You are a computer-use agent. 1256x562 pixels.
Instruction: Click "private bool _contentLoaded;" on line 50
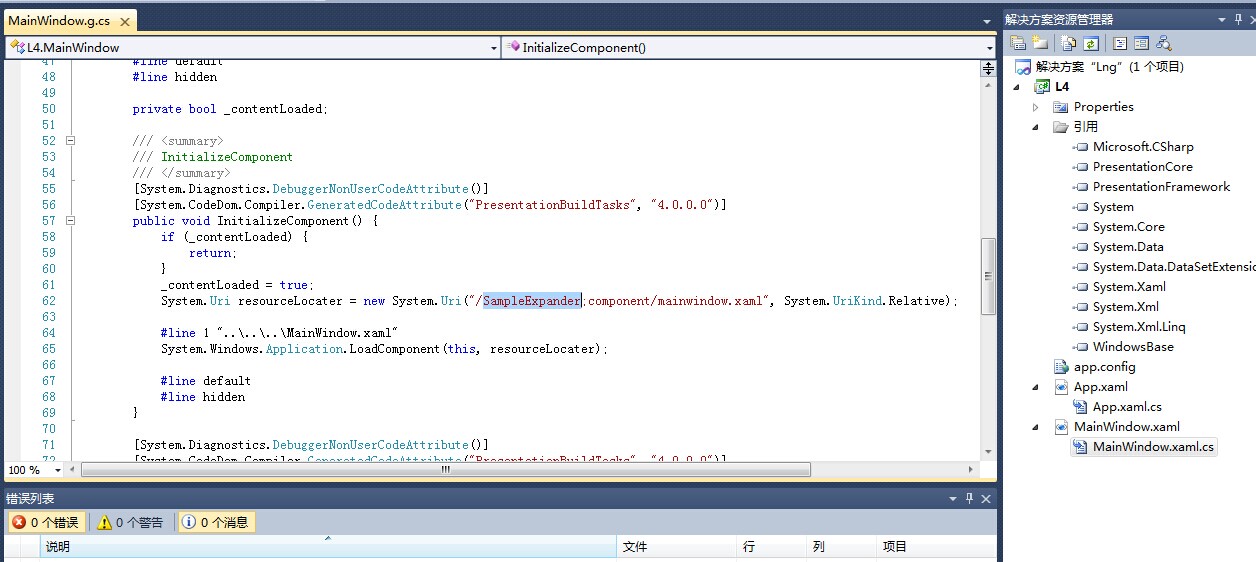pos(230,109)
